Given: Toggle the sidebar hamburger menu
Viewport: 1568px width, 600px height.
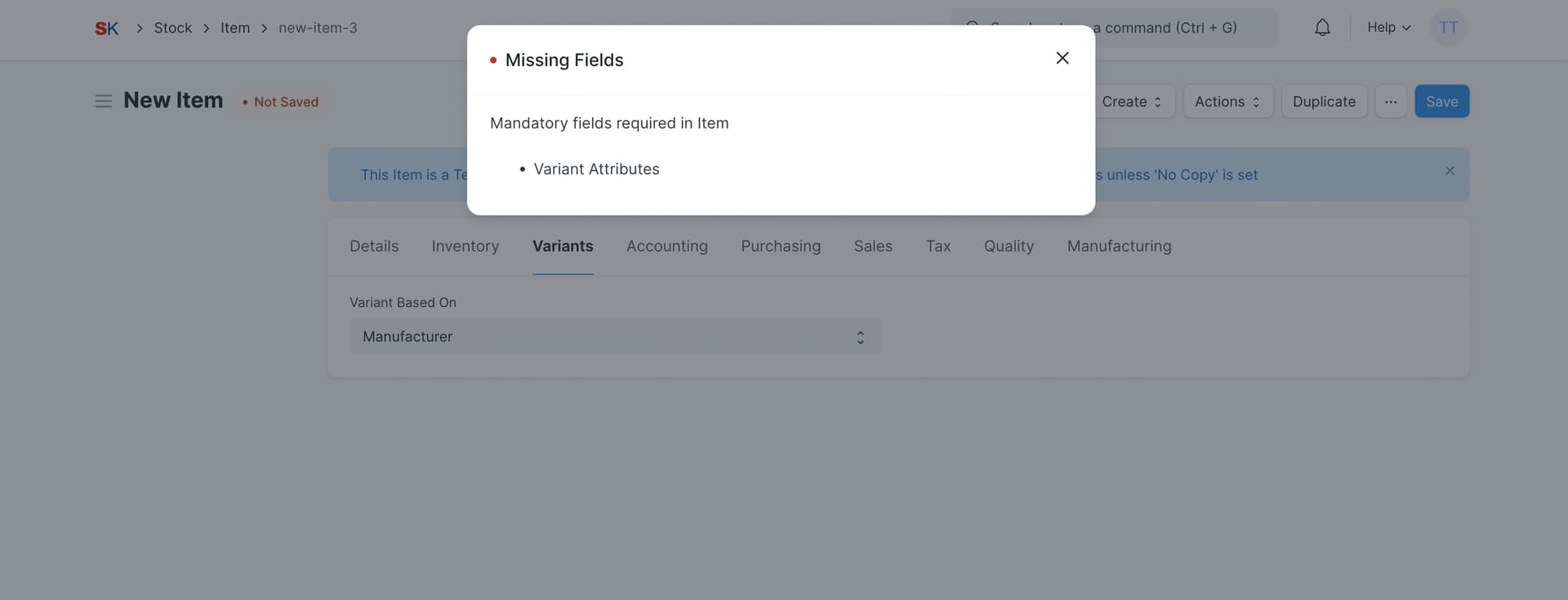Looking at the screenshot, I should [x=104, y=101].
